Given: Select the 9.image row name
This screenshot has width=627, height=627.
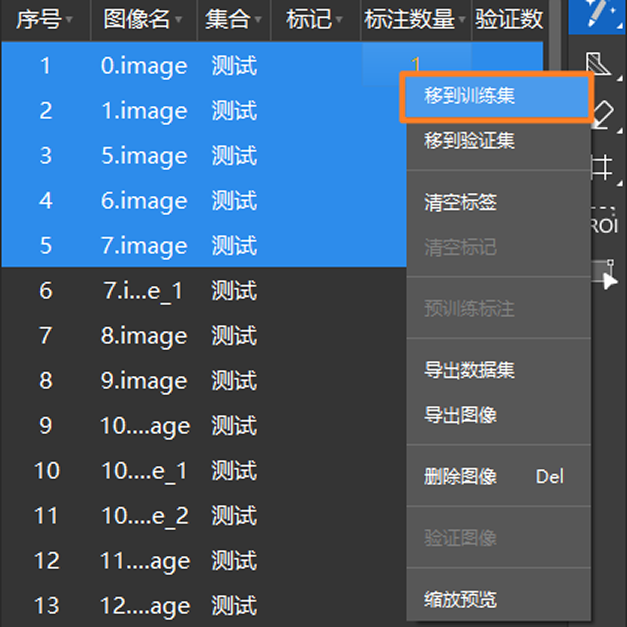Looking at the screenshot, I should coord(144,380).
